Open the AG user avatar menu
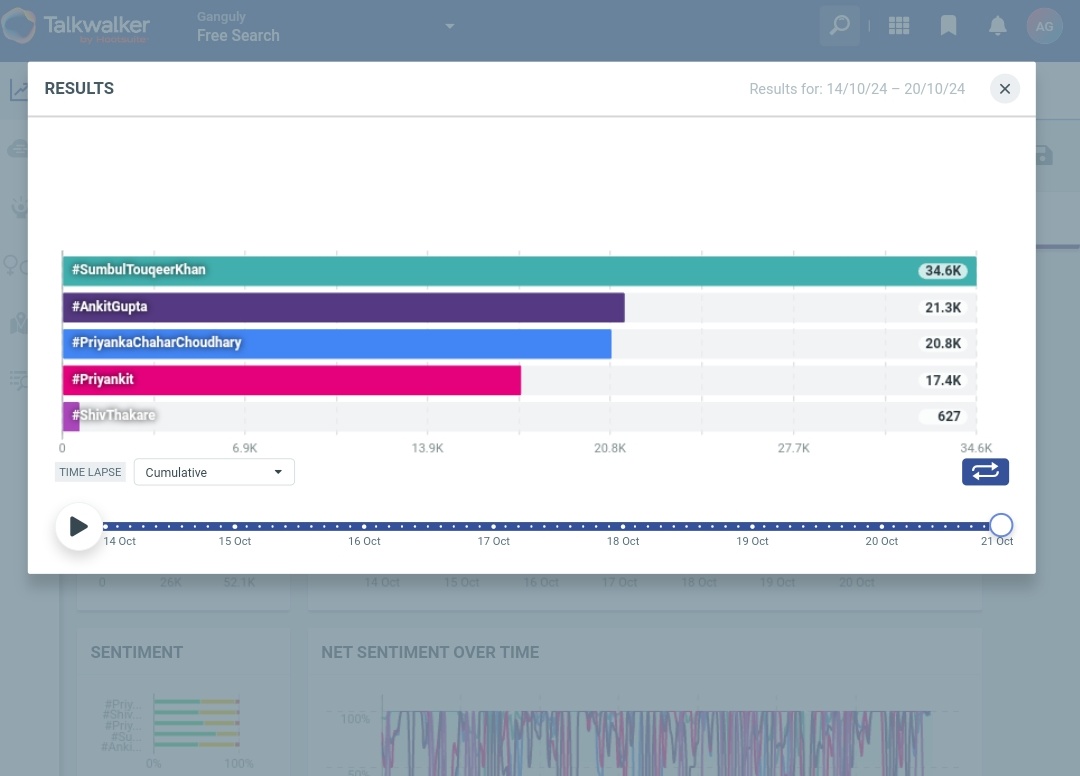The image size is (1080, 776). click(1044, 26)
